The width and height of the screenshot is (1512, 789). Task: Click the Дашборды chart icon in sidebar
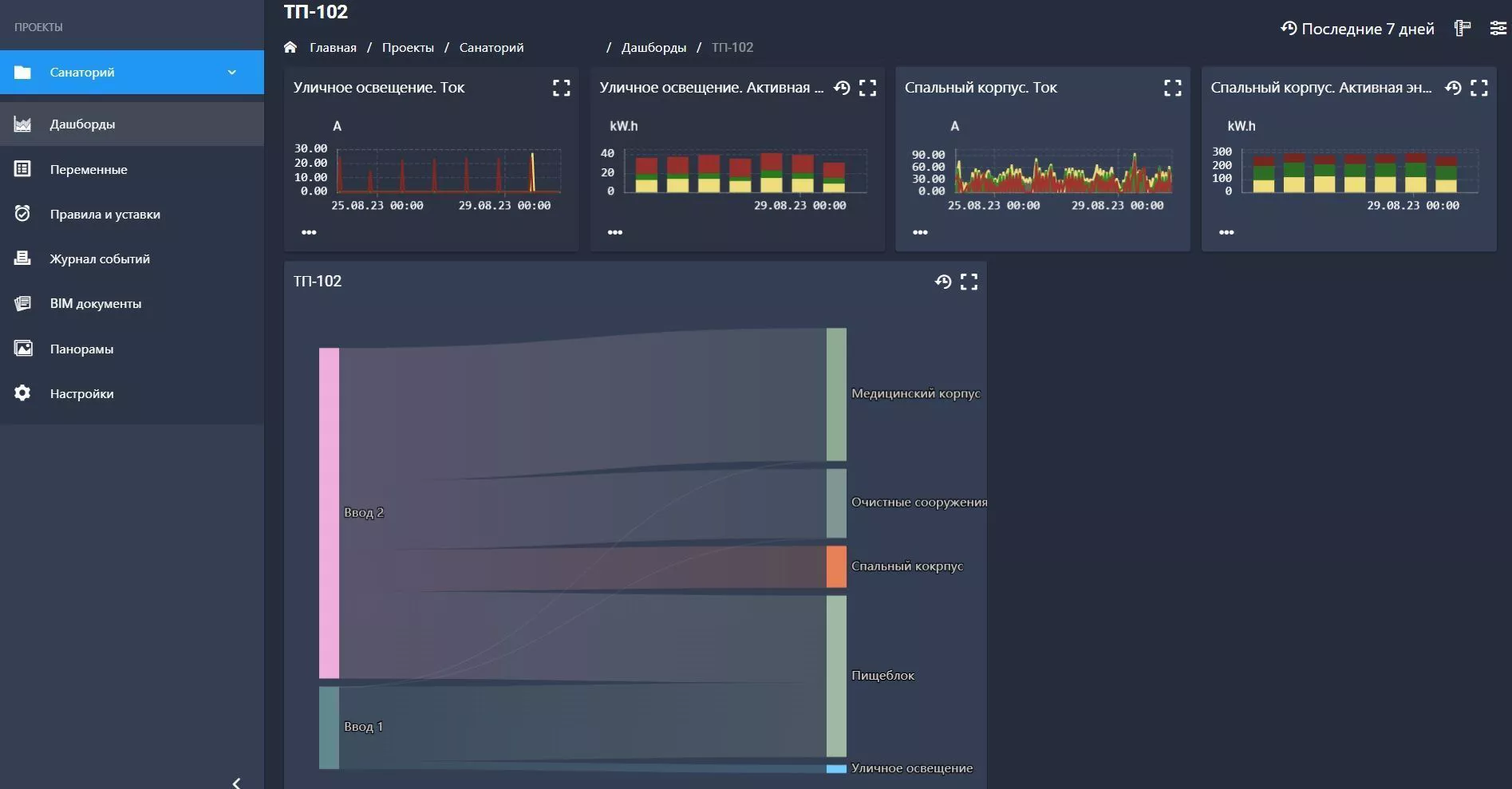coord(22,124)
